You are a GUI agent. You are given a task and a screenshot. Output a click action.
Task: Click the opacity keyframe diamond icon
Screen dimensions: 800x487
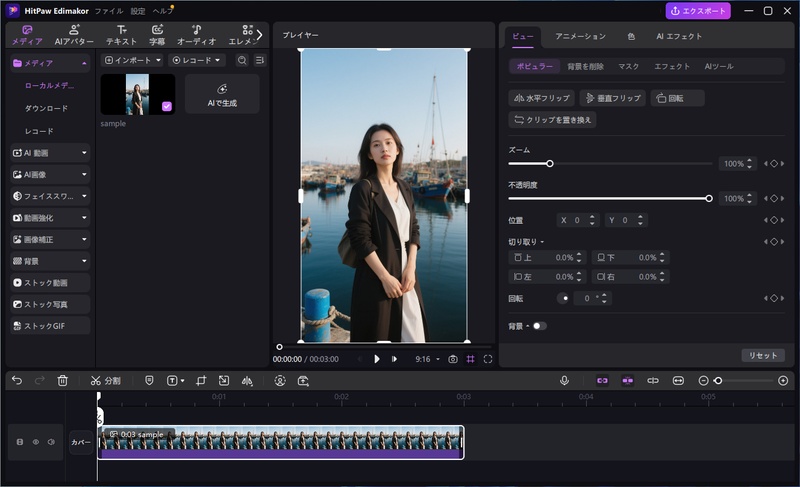[774, 198]
